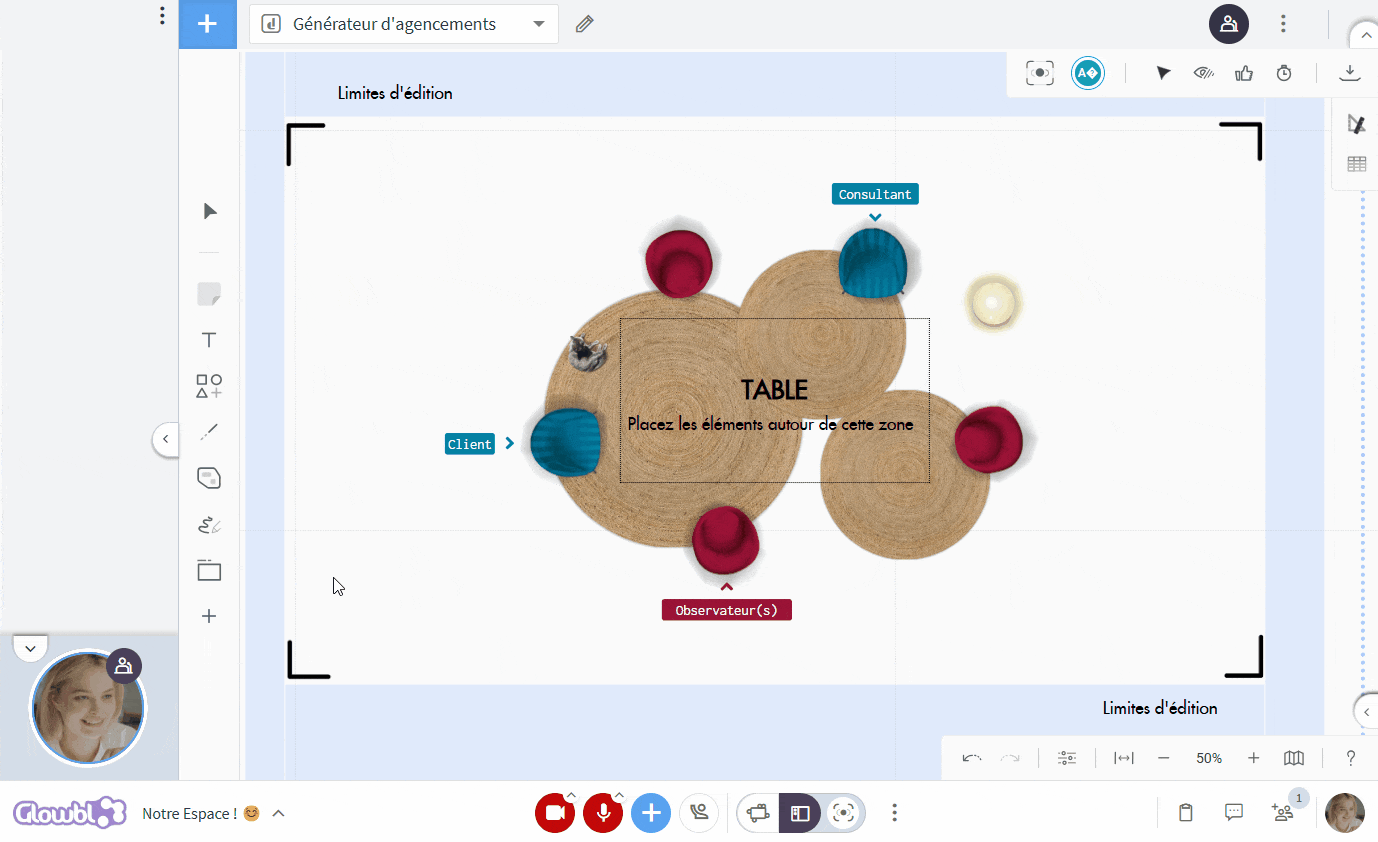This screenshot has height=842, width=1378.
Task: Click the blue plus button at top left
Action: 208,24
